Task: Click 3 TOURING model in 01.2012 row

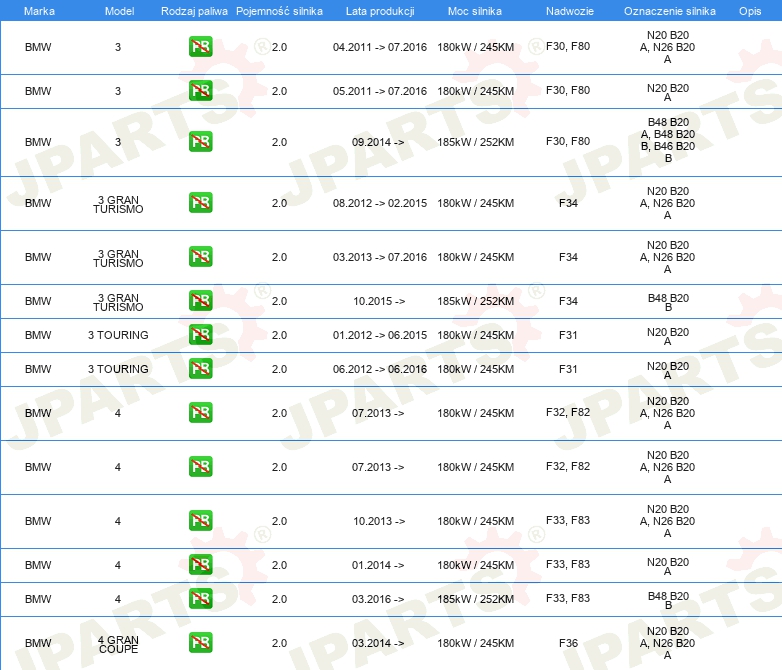Action: tap(118, 335)
